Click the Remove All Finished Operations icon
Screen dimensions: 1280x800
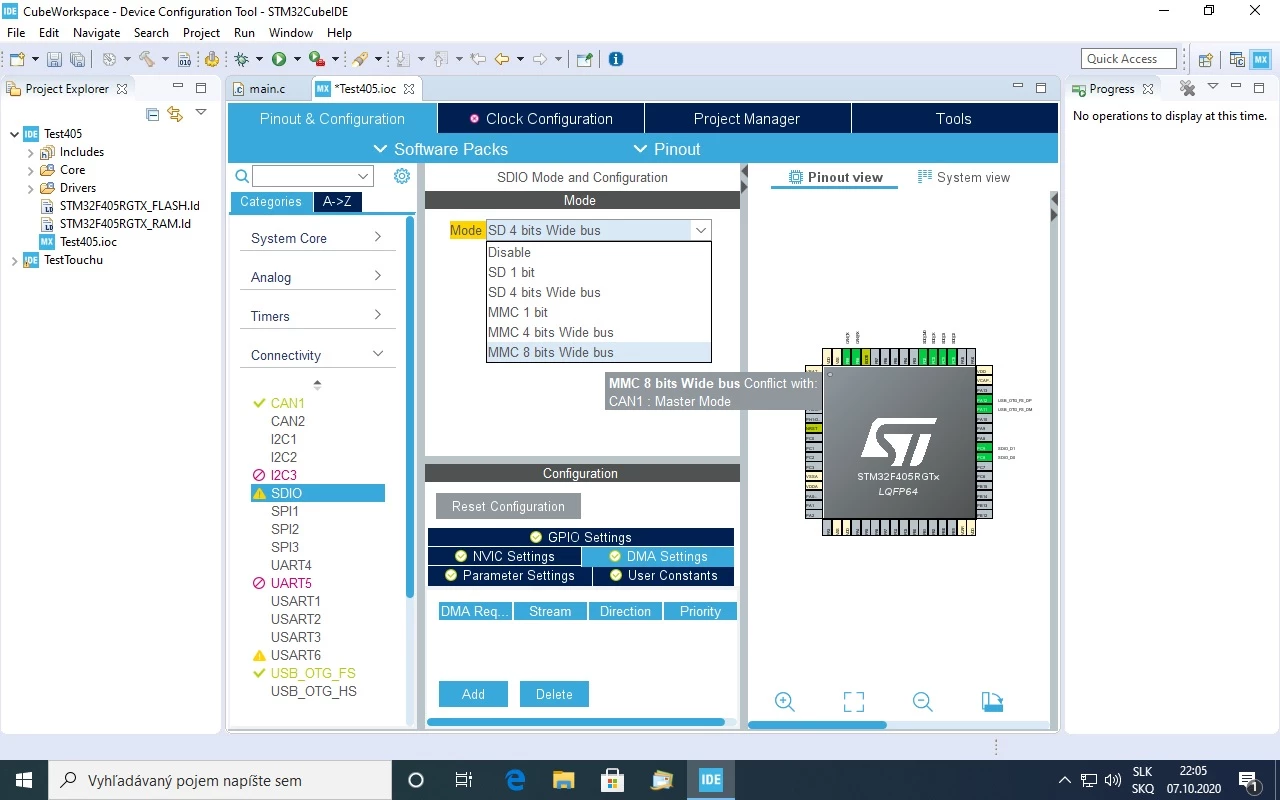(1187, 88)
